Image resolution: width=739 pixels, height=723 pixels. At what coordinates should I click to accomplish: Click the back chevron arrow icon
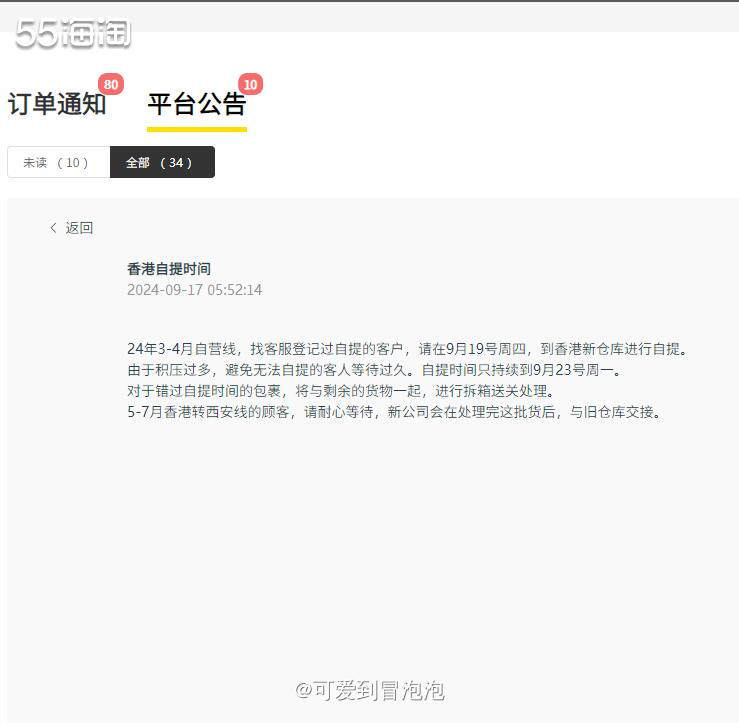tap(53, 228)
